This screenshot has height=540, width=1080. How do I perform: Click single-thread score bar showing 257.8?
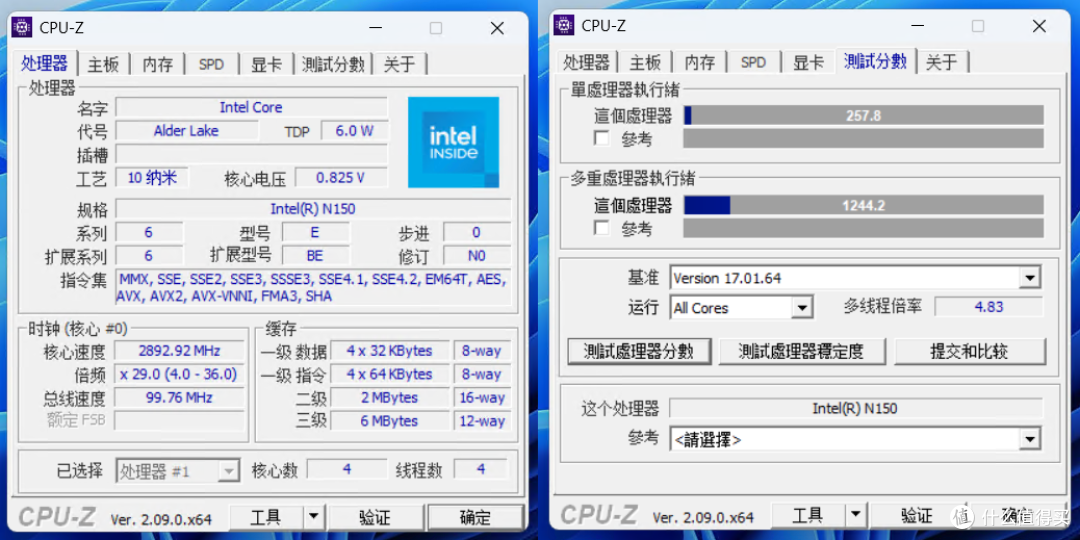tap(864, 115)
